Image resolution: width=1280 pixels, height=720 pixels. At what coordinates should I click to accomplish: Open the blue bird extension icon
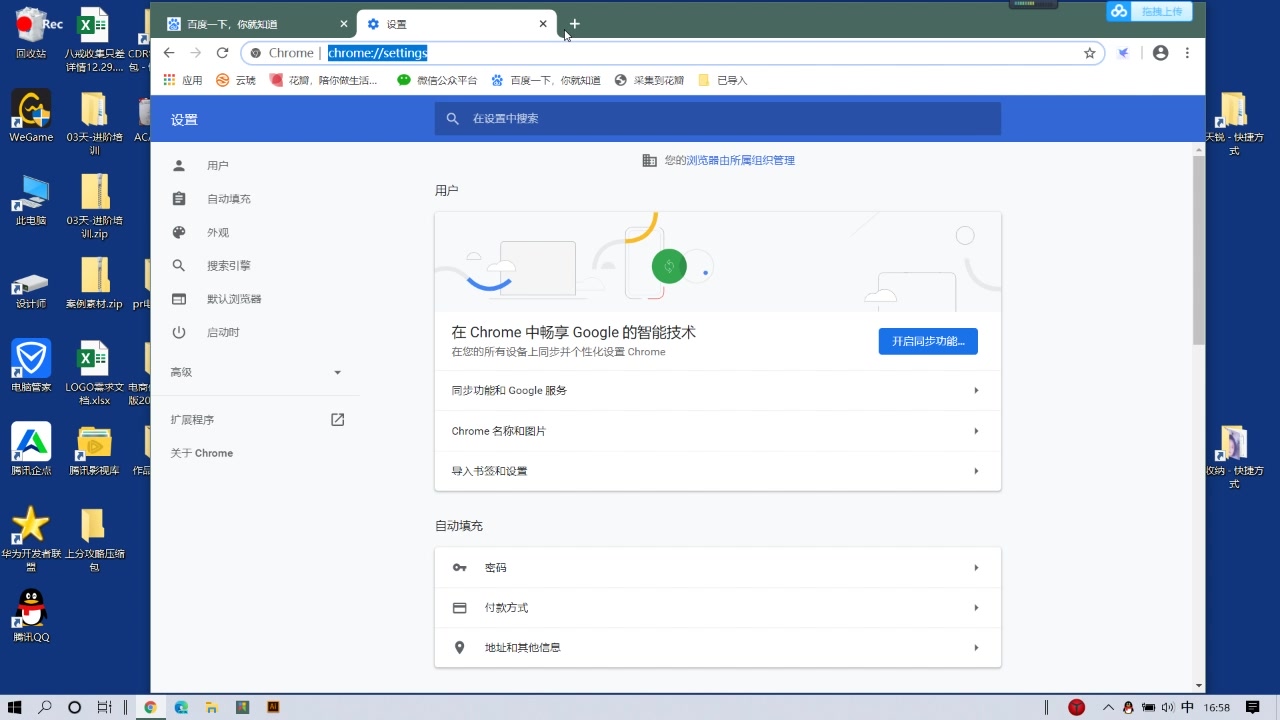point(1123,53)
